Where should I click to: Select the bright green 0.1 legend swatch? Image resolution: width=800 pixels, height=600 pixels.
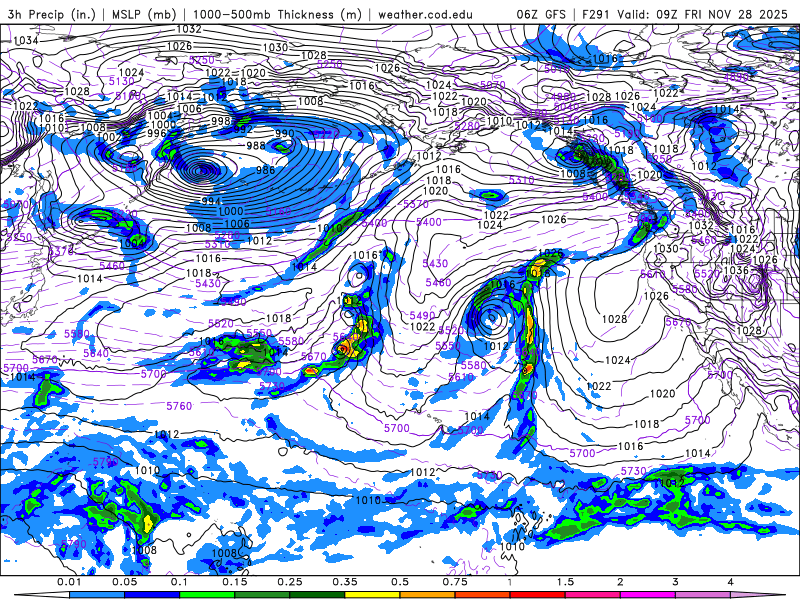(x=207, y=595)
